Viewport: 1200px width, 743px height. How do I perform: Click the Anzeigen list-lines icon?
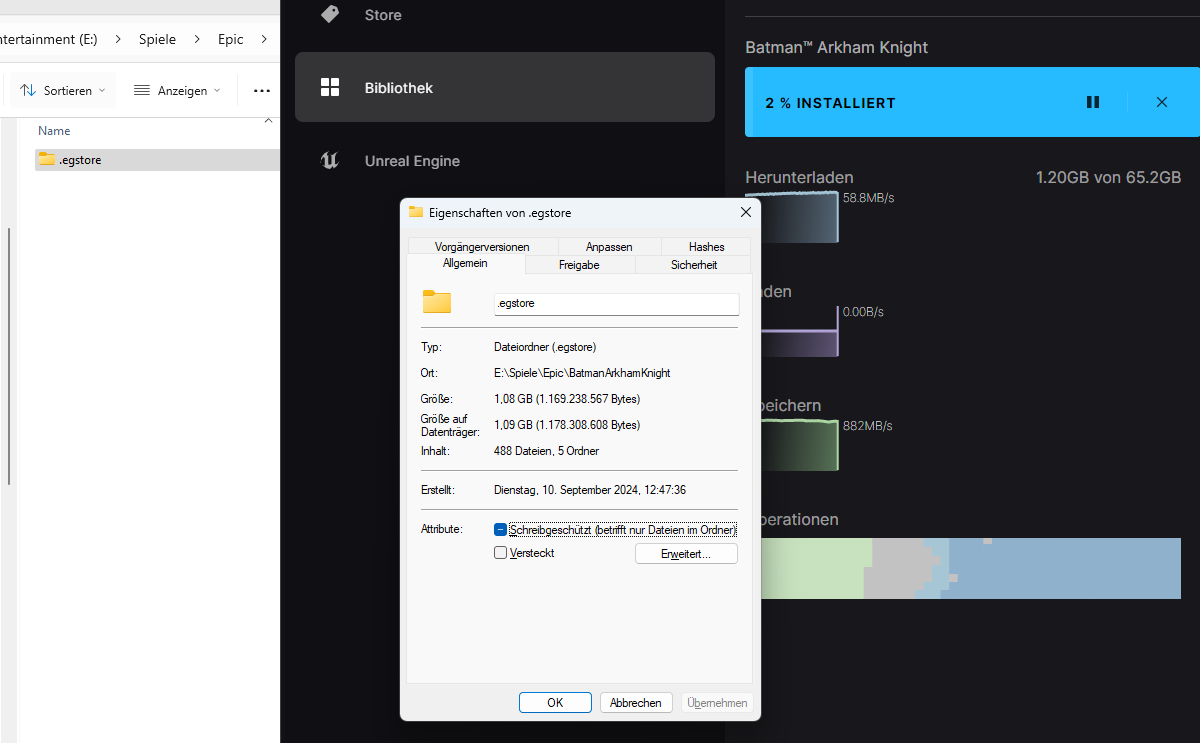point(142,90)
